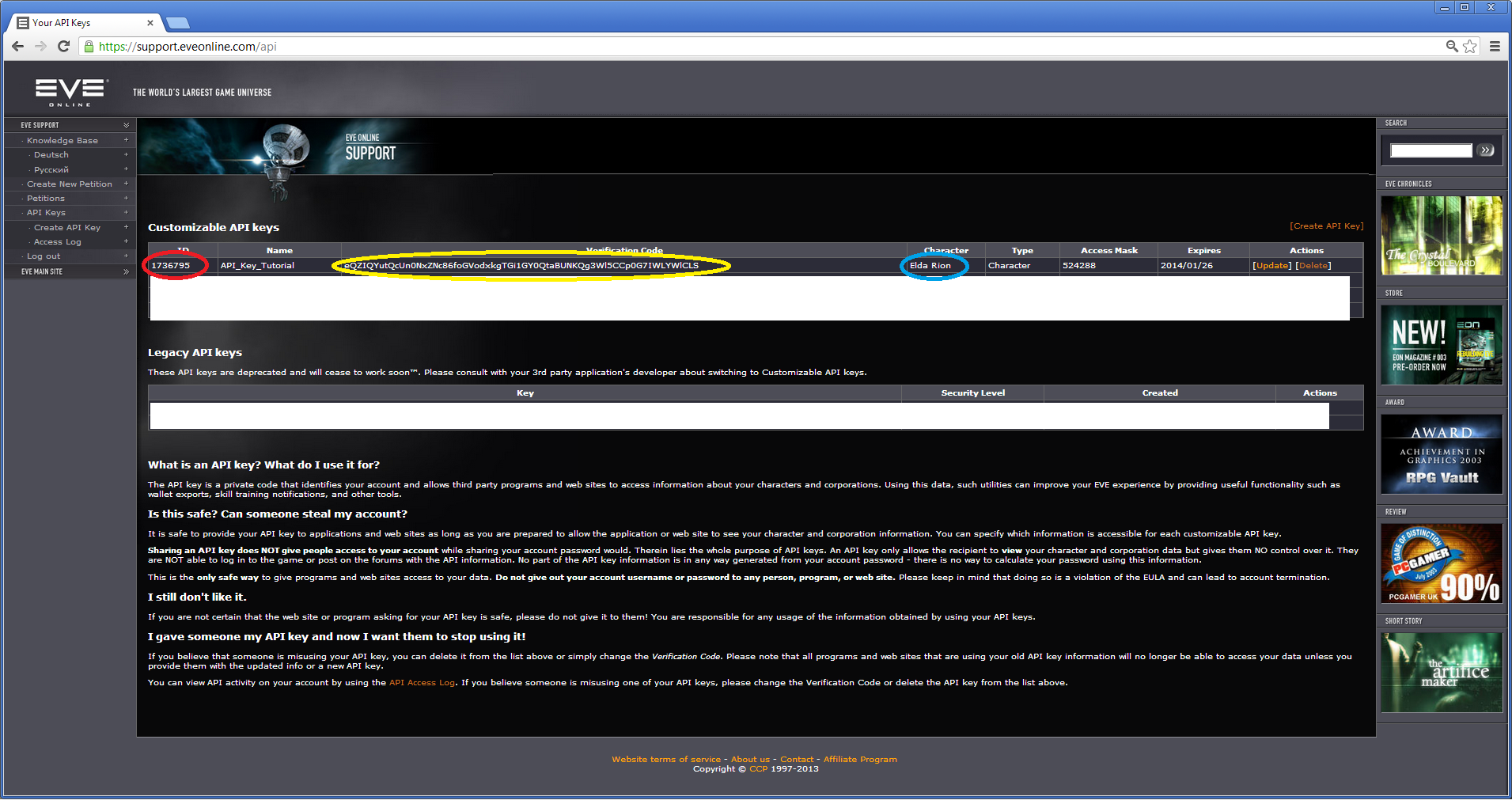This screenshot has width=1512, height=804.
Task: Open RPG Vault award banner
Action: (1442, 454)
